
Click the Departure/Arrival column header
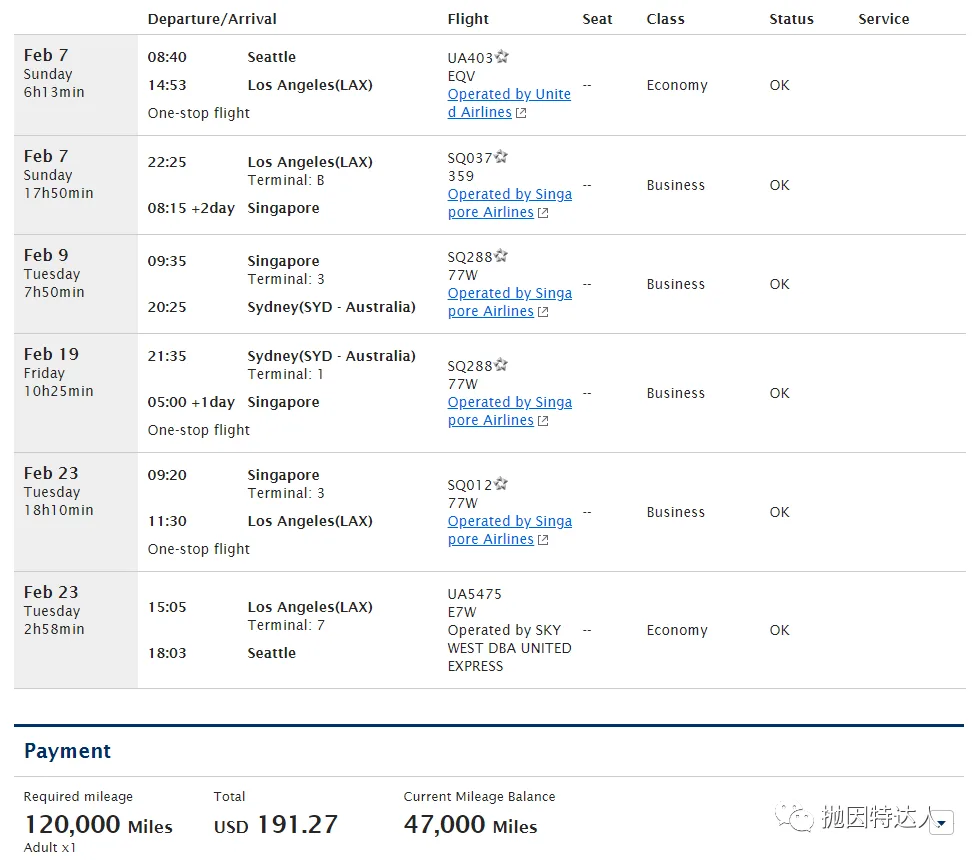pos(212,19)
